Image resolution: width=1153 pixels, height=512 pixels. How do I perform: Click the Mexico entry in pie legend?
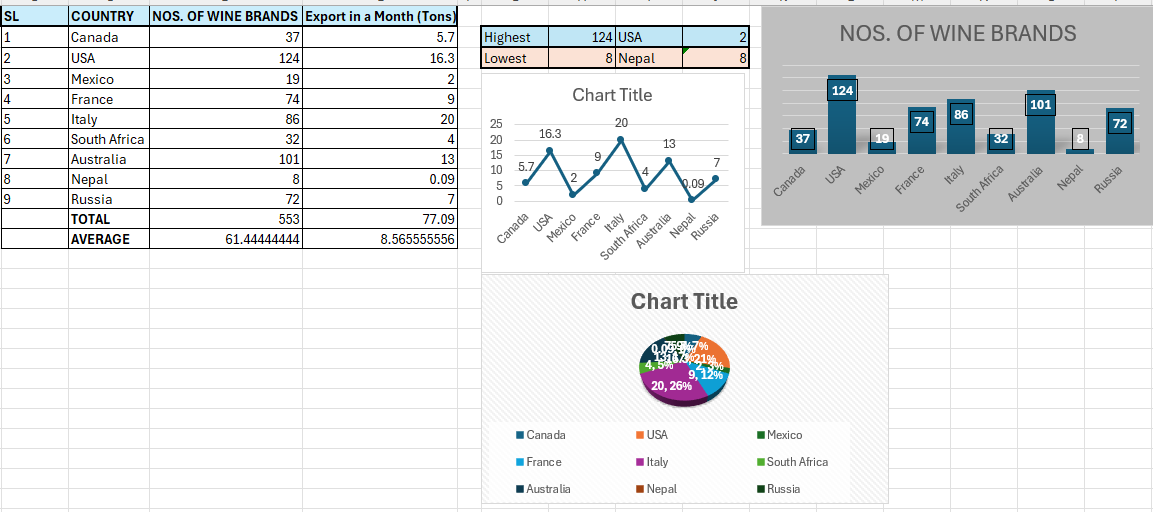click(779, 435)
